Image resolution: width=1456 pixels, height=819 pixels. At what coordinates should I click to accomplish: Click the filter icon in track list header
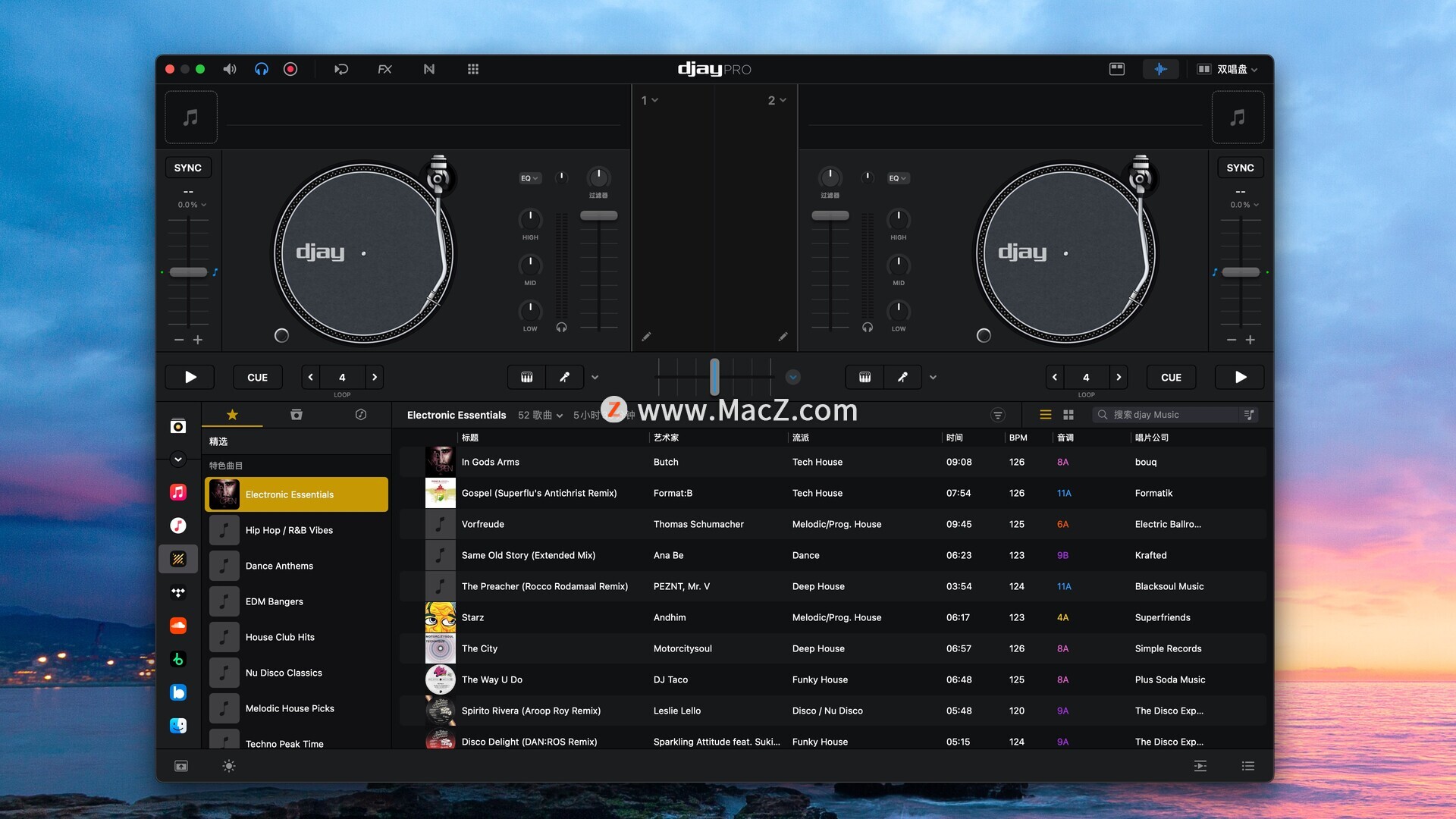998,415
